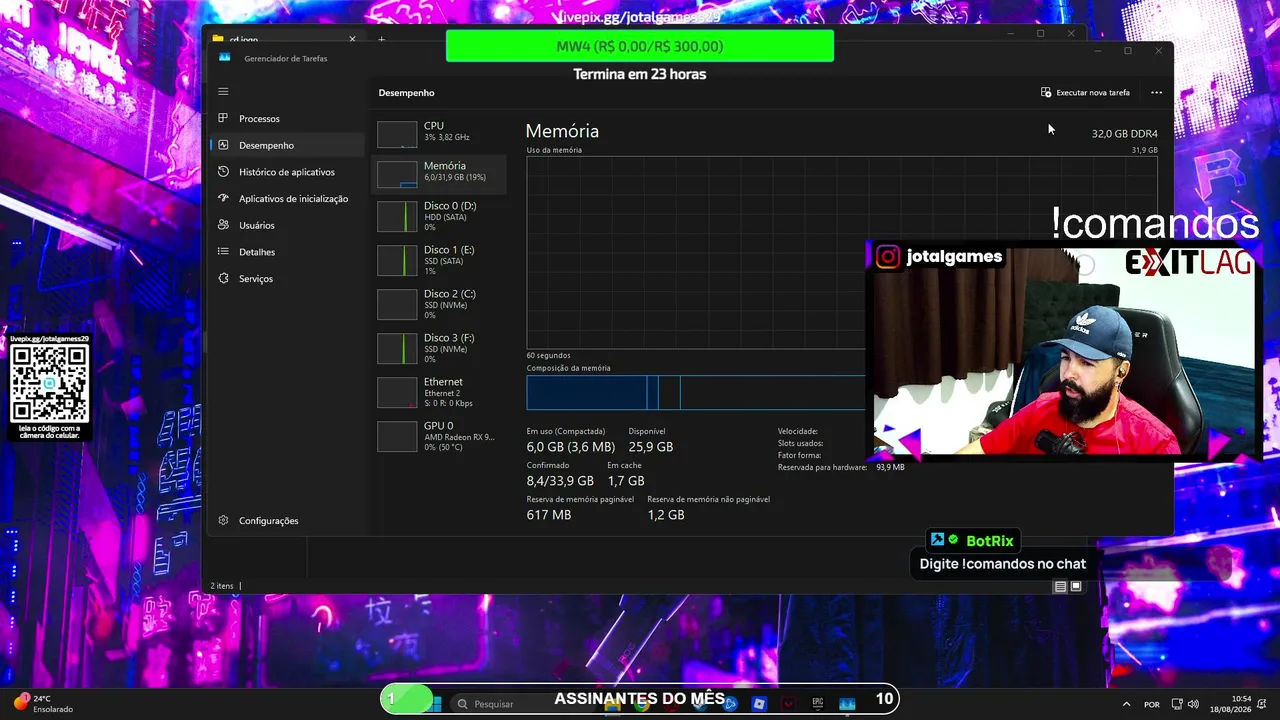Select the CPU performance tile
The image size is (1280, 720).
coord(439,132)
